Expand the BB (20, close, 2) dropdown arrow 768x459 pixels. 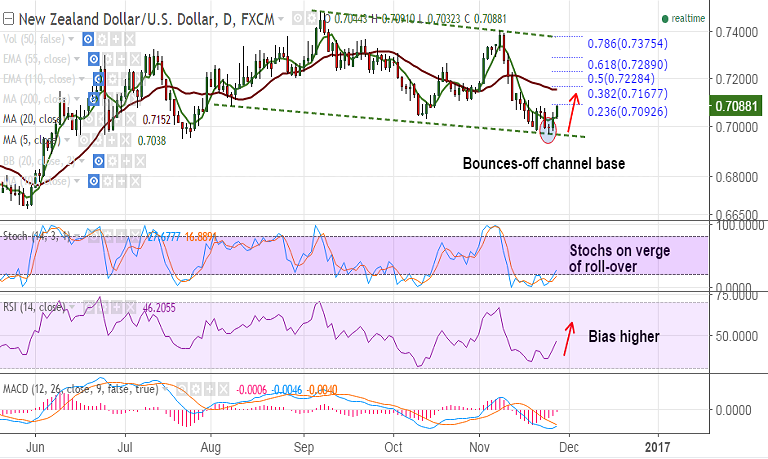pyautogui.click(x=82, y=161)
